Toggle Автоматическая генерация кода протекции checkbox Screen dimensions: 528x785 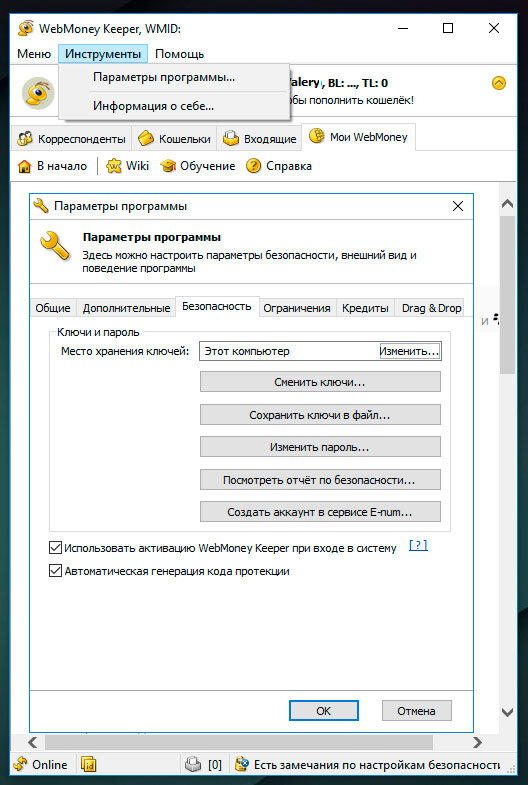(x=55, y=571)
